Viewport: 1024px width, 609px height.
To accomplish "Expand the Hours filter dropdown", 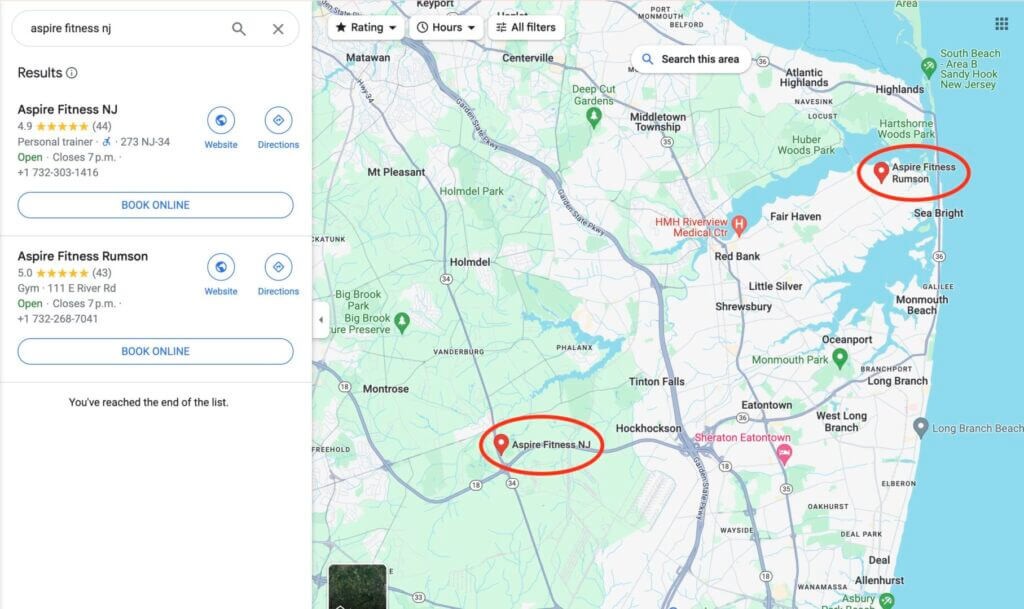I will (445, 28).
